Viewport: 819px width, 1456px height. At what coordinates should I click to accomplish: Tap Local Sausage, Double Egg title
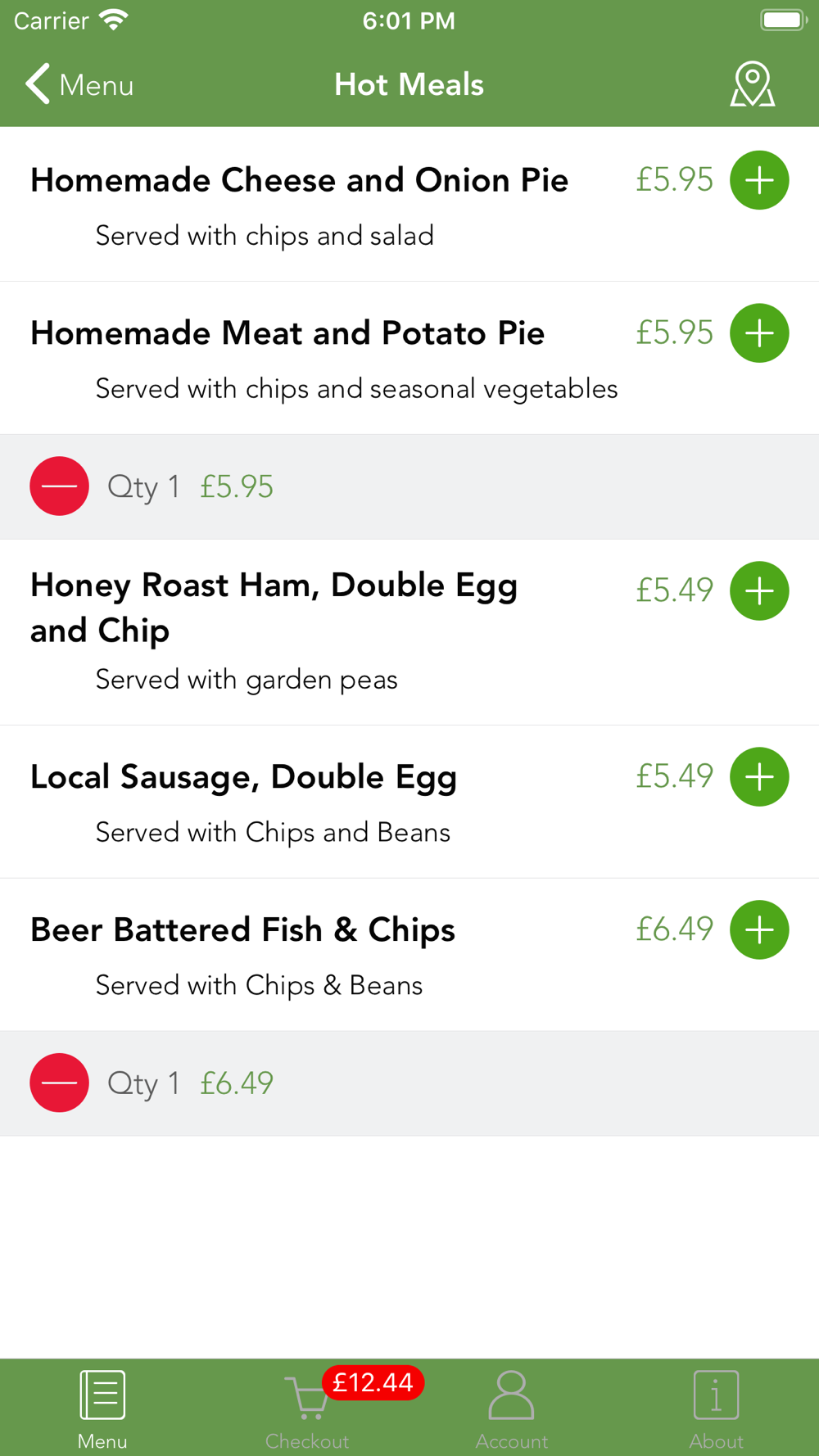243,777
